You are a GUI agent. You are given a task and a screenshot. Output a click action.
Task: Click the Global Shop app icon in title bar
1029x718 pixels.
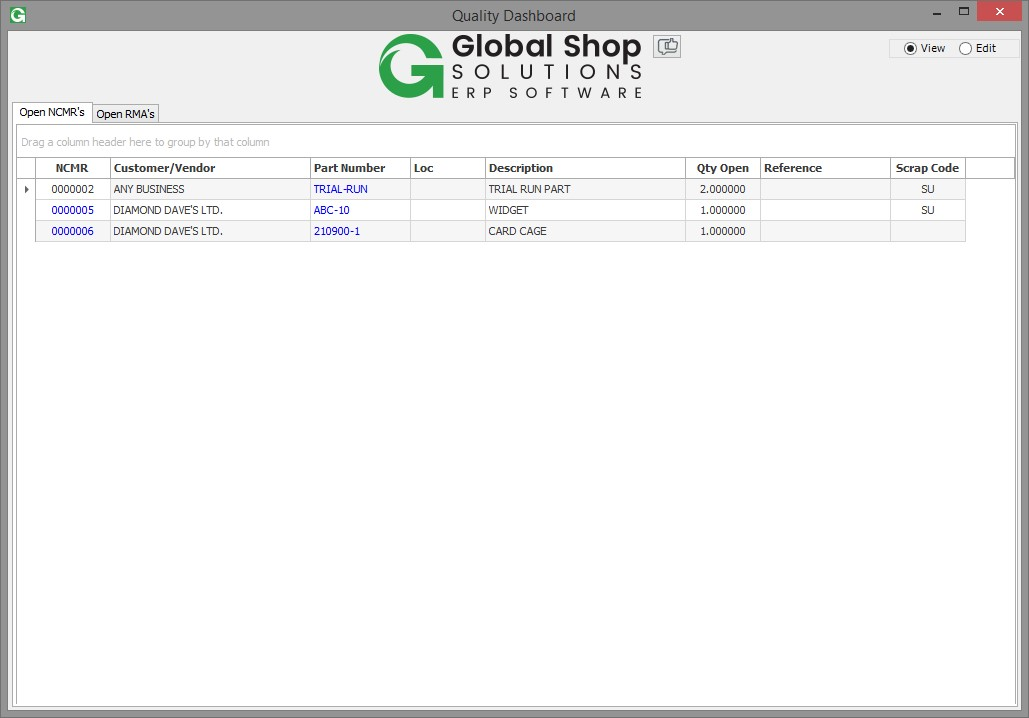click(18, 14)
